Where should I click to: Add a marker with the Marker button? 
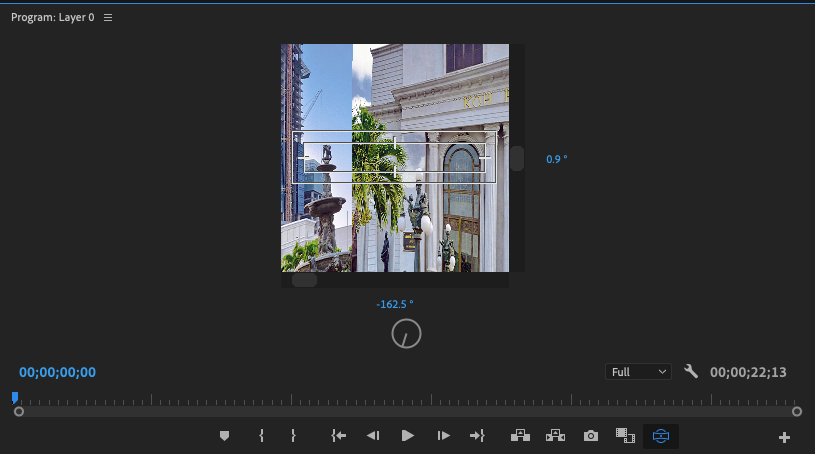tap(224, 436)
